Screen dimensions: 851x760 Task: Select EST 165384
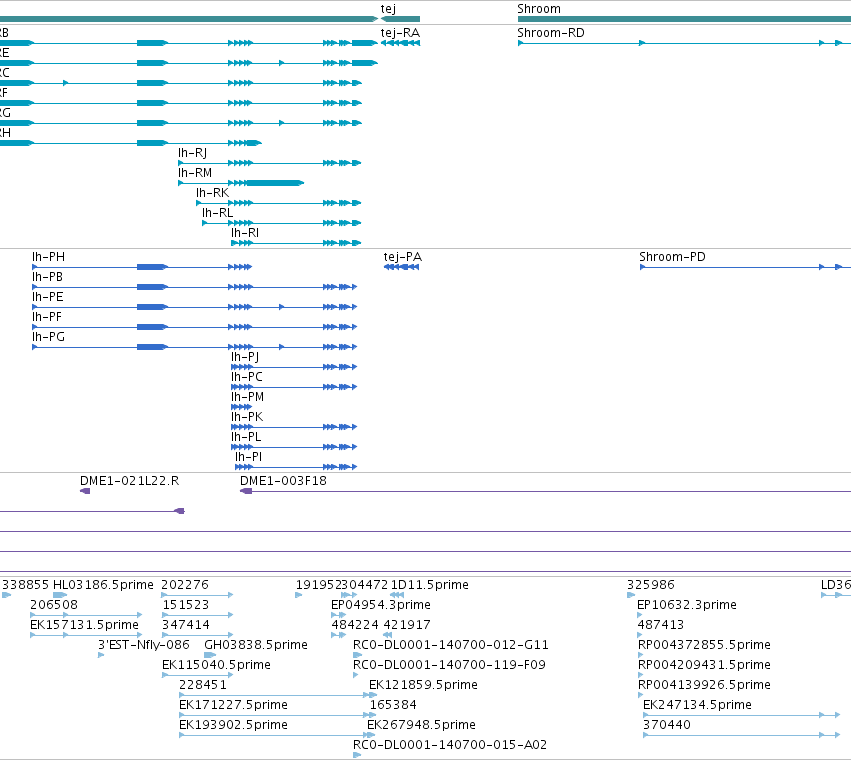click(393, 705)
